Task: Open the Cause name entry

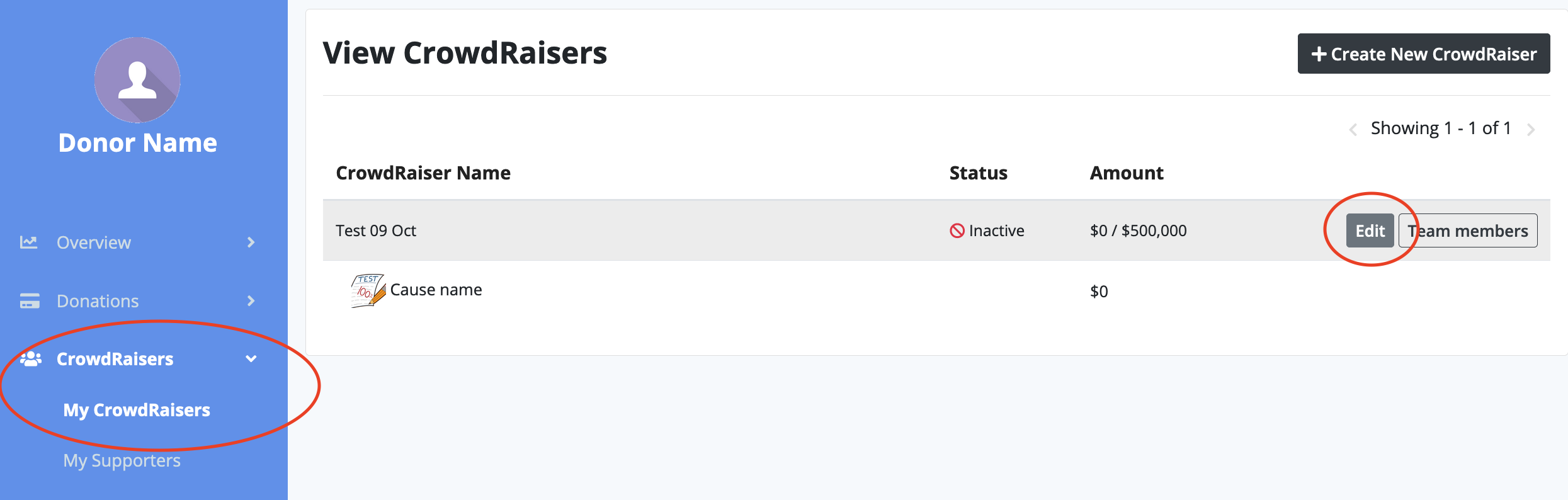Action: point(436,290)
